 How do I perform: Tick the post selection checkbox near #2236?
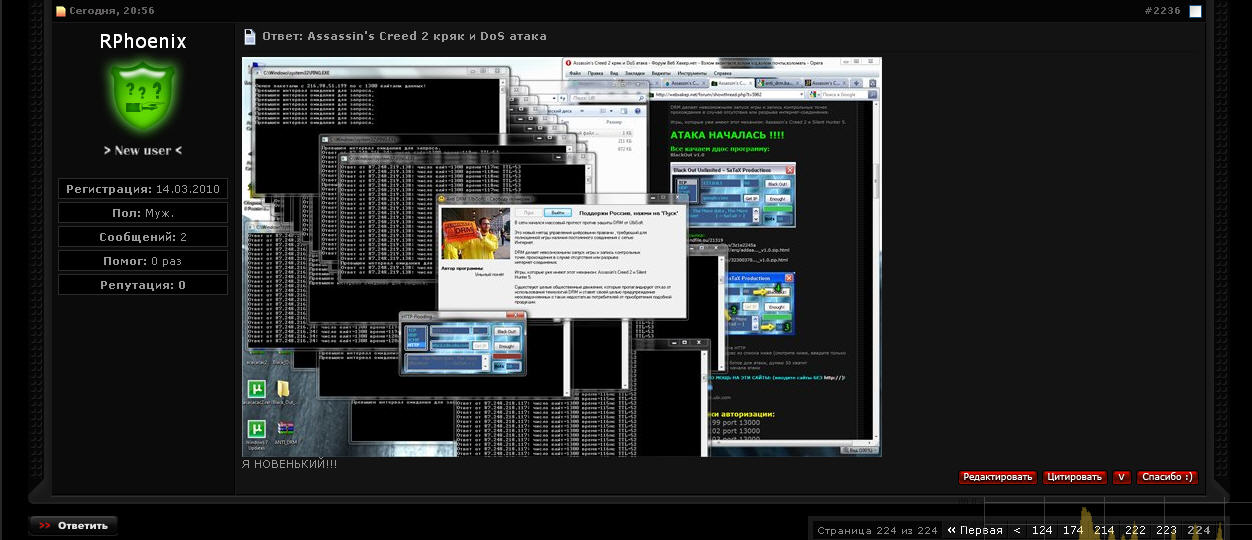click(x=1195, y=11)
